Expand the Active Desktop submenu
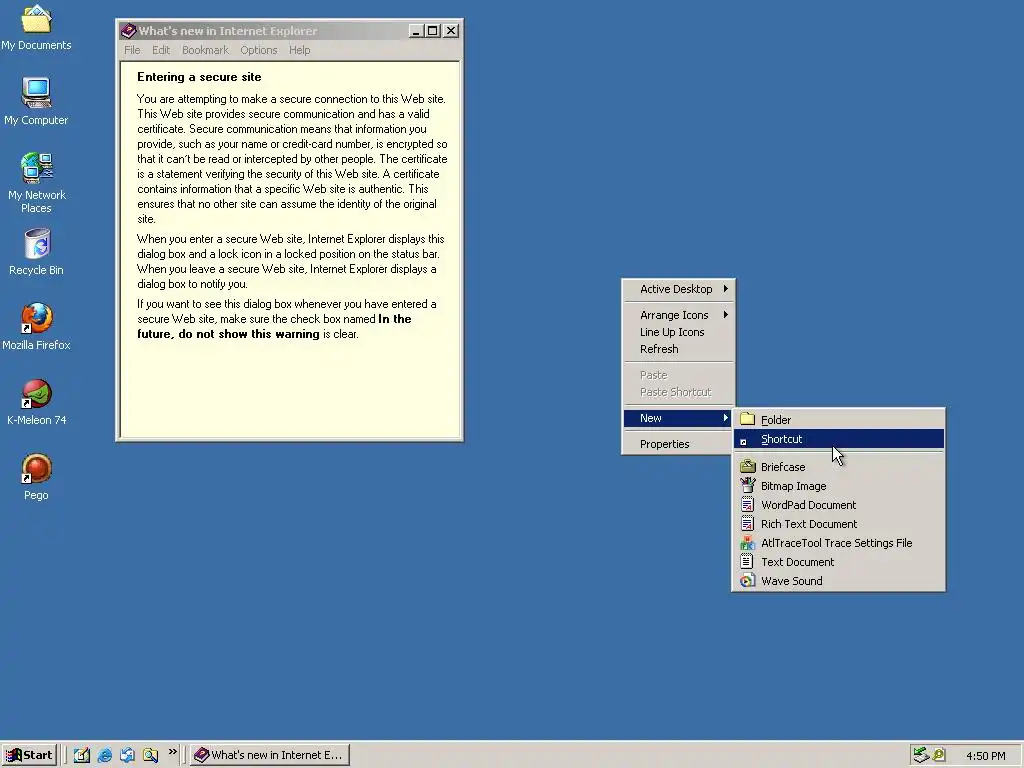The image size is (1024, 768). point(678,289)
